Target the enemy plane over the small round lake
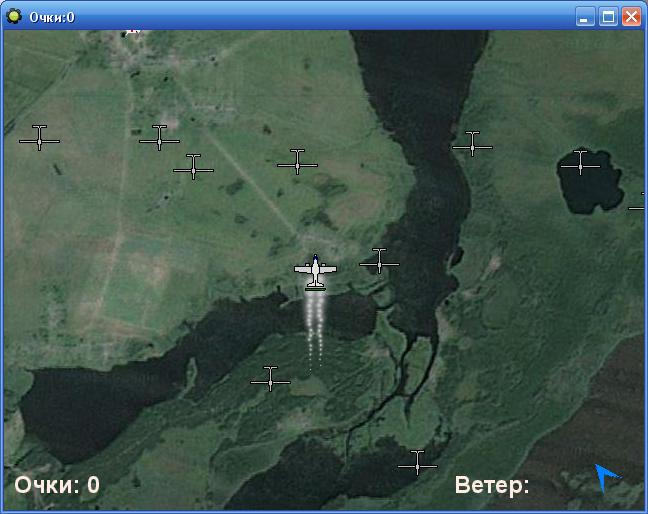The width and height of the screenshot is (648, 514). 580,162
